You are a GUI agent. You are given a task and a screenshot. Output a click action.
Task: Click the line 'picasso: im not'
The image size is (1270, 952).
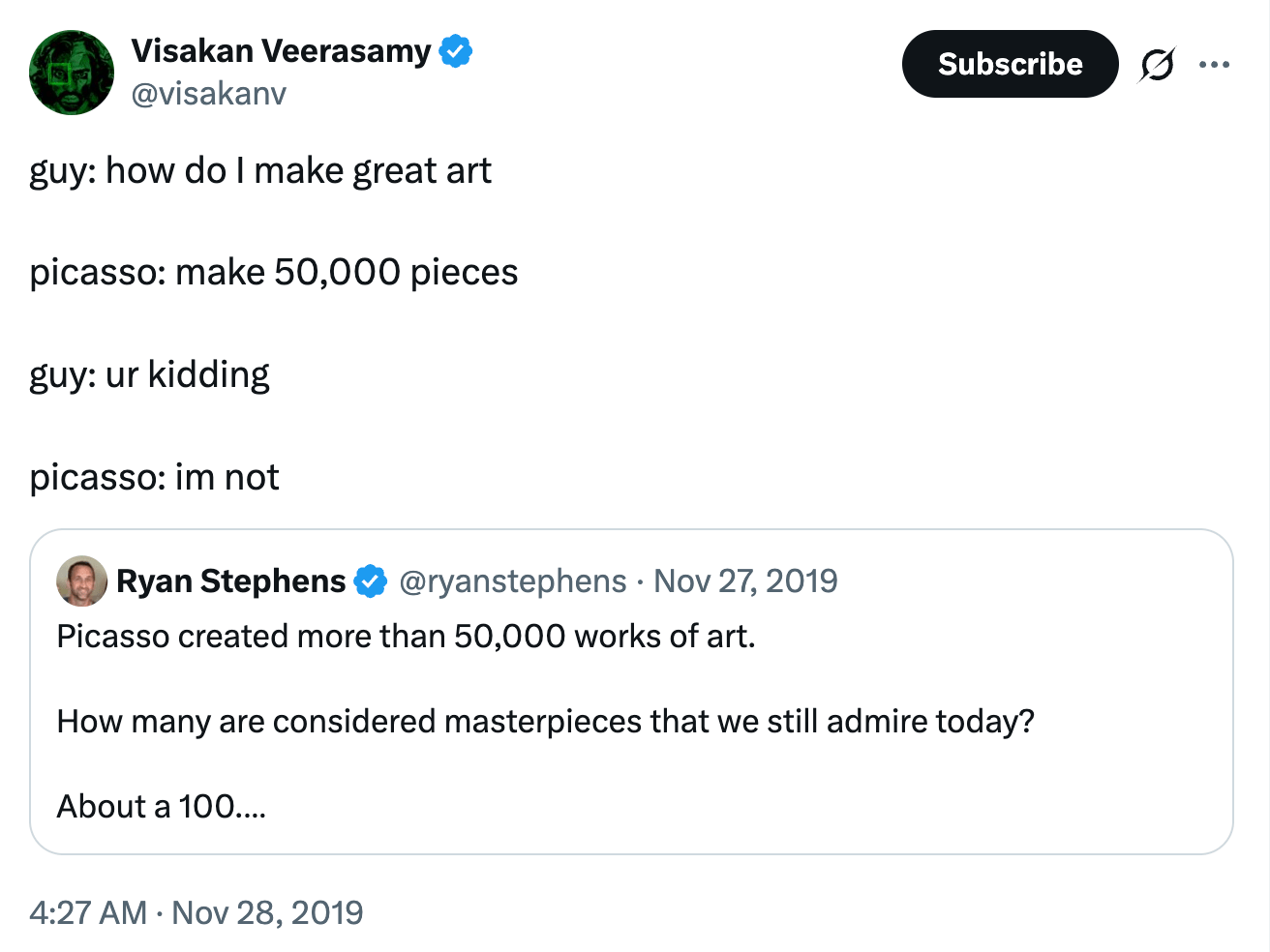(153, 476)
